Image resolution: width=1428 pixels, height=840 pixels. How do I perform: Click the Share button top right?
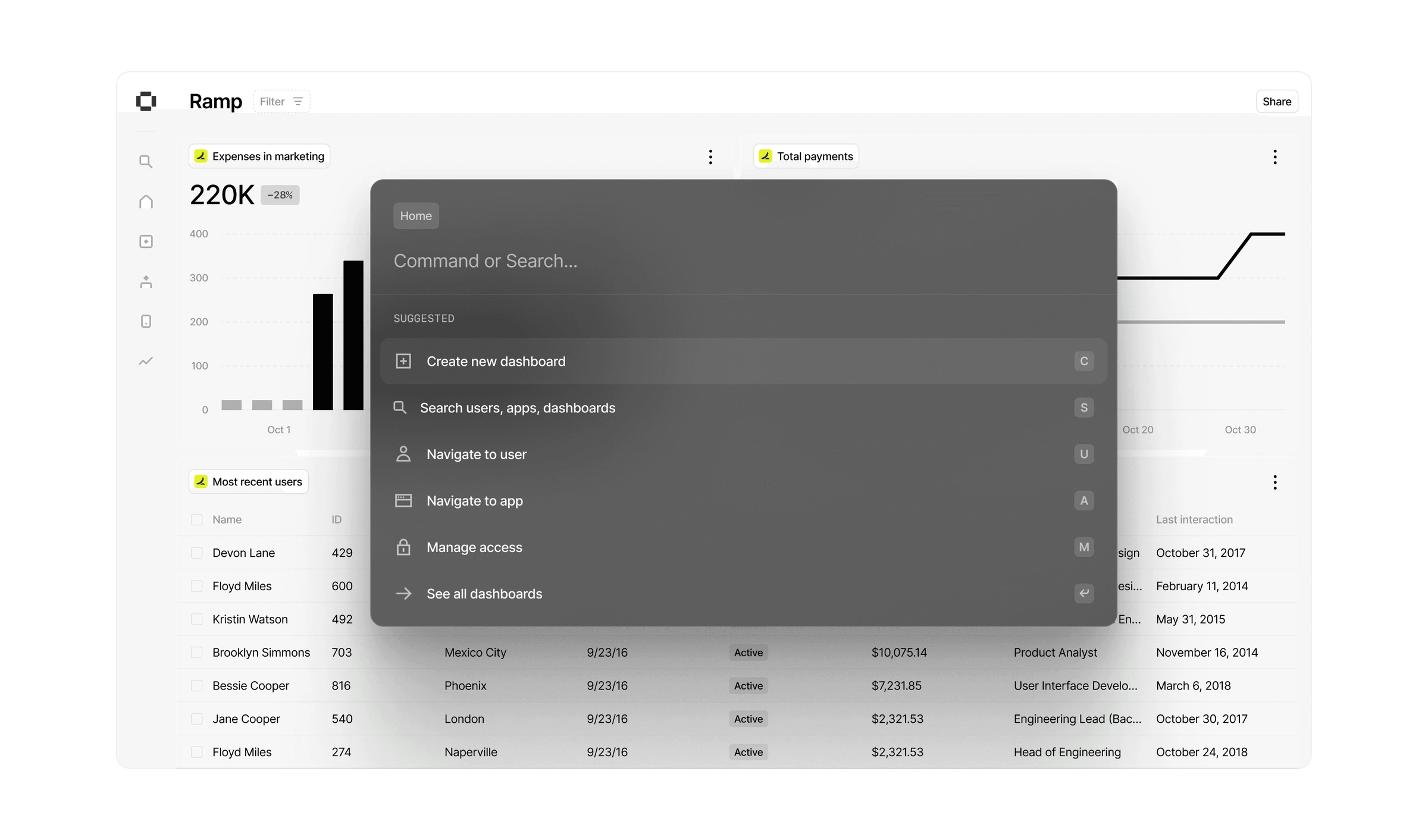(x=1277, y=101)
